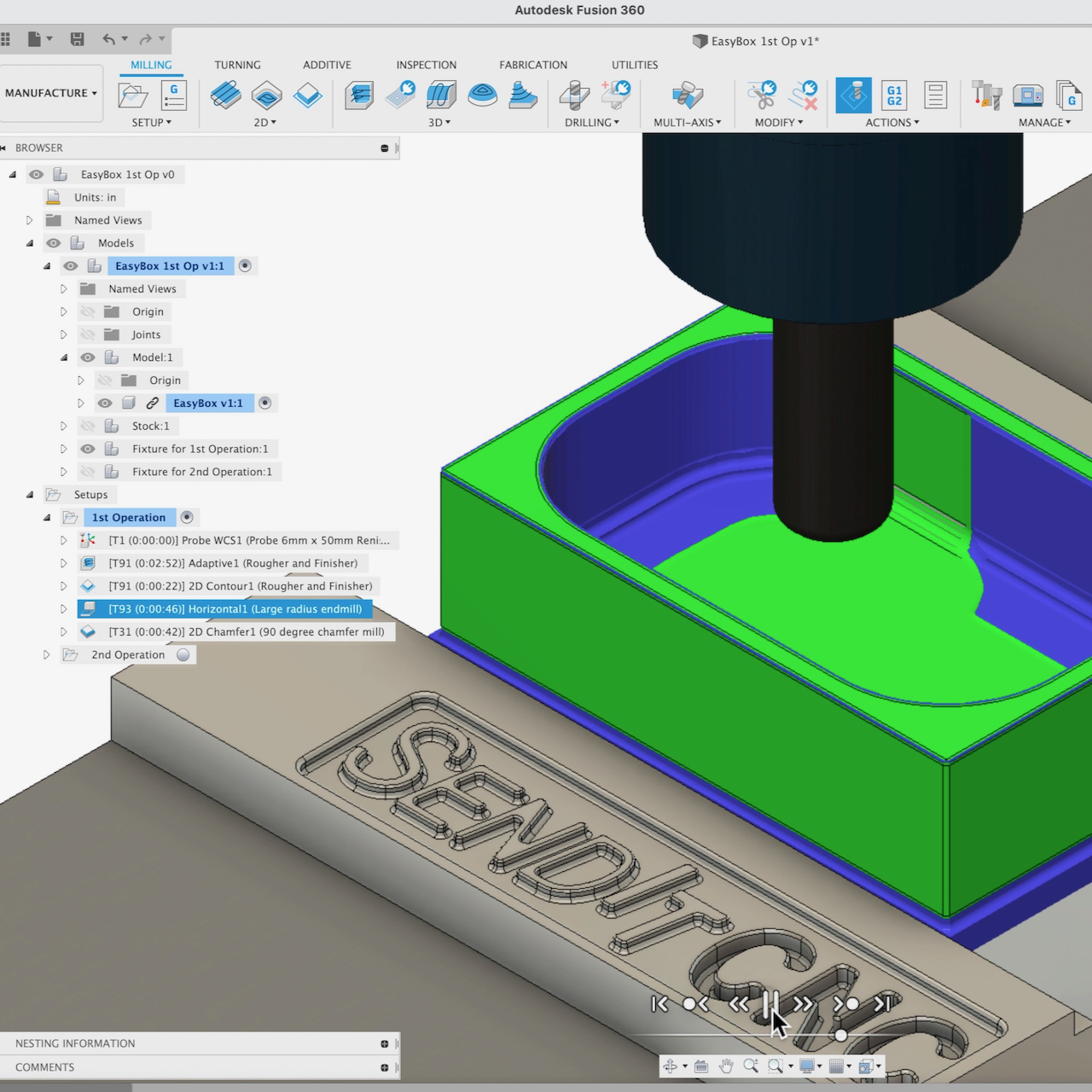Click the Trim toolpath scissors icon

[762, 96]
